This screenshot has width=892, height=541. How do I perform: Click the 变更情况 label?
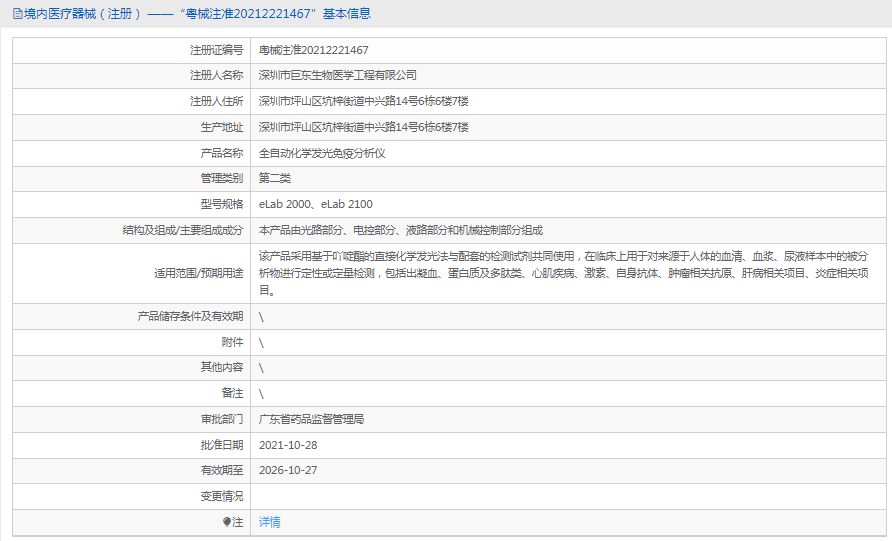point(222,497)
